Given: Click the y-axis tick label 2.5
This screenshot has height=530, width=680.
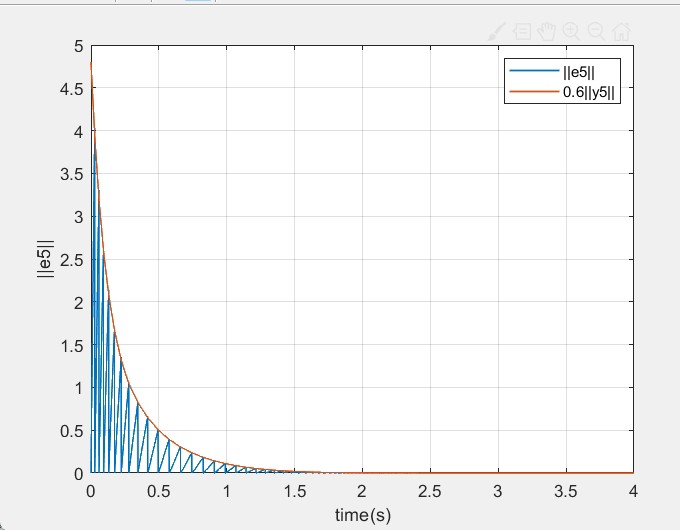Looking at the screenshot, I should 72,260.
